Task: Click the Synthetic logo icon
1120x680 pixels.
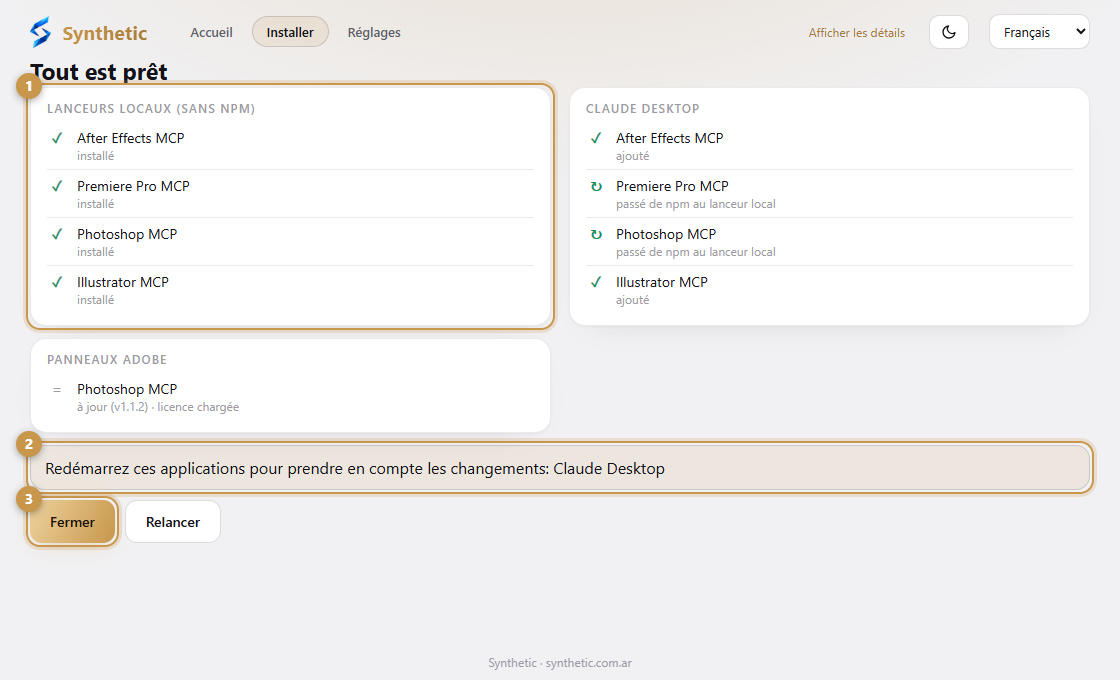Action: coord(40,32)
